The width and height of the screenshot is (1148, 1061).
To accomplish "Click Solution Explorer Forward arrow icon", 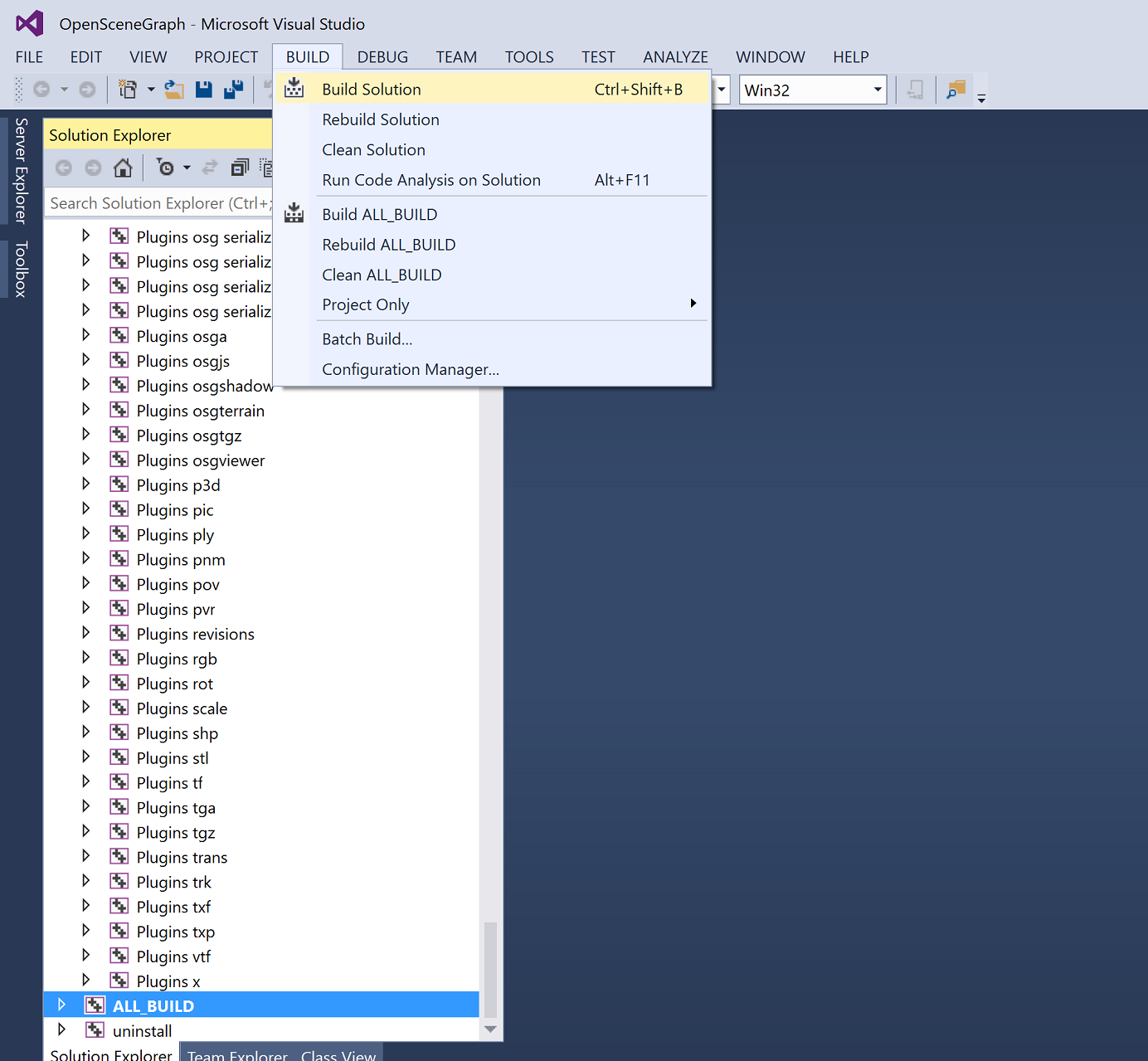I will click(x=94, y=168).
